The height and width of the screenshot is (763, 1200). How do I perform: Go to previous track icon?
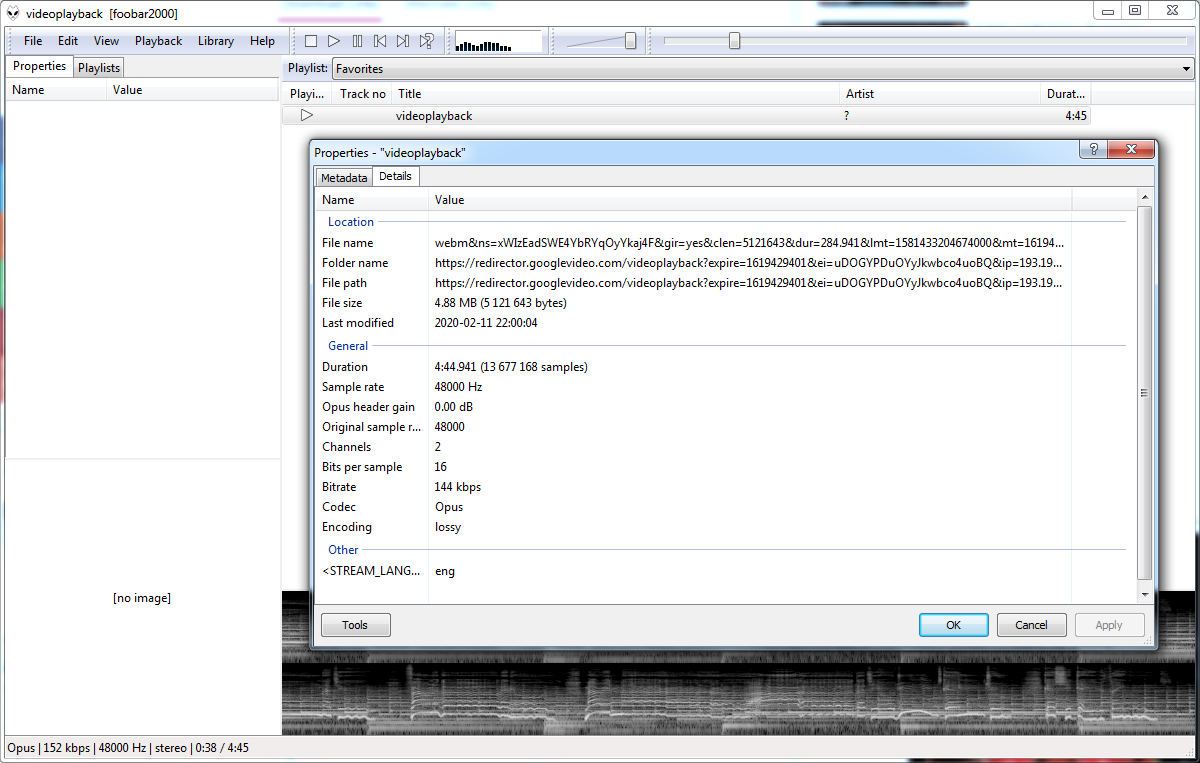click(380, 41)
